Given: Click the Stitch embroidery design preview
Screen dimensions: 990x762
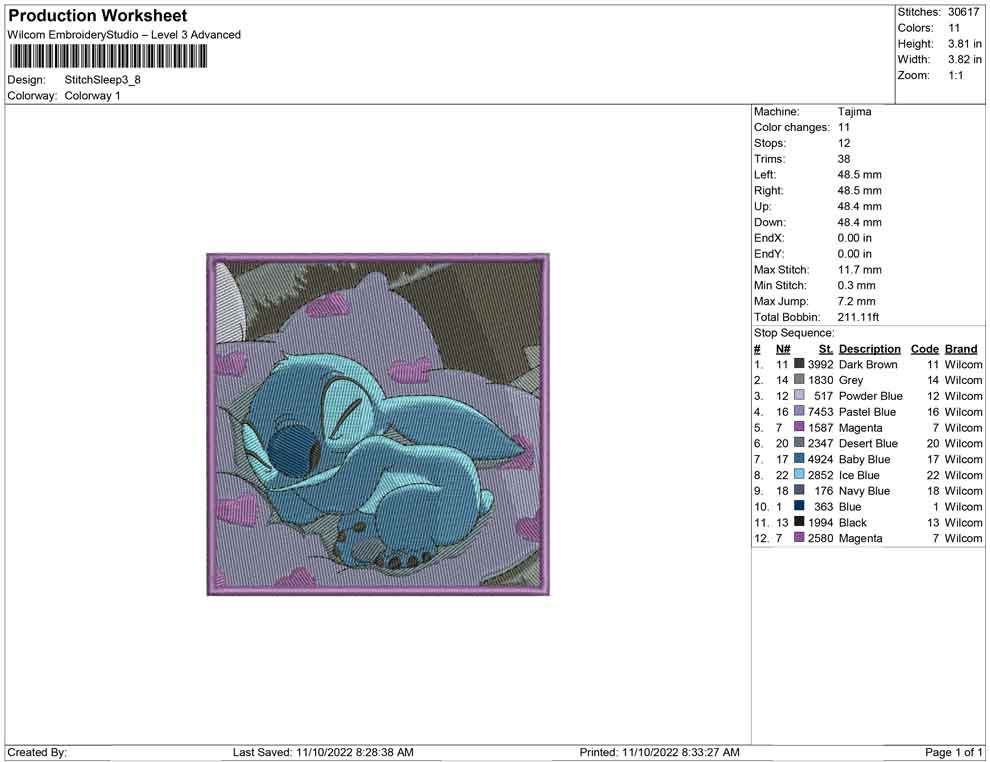Looking at the screenshot, I should tap(378, 424).
